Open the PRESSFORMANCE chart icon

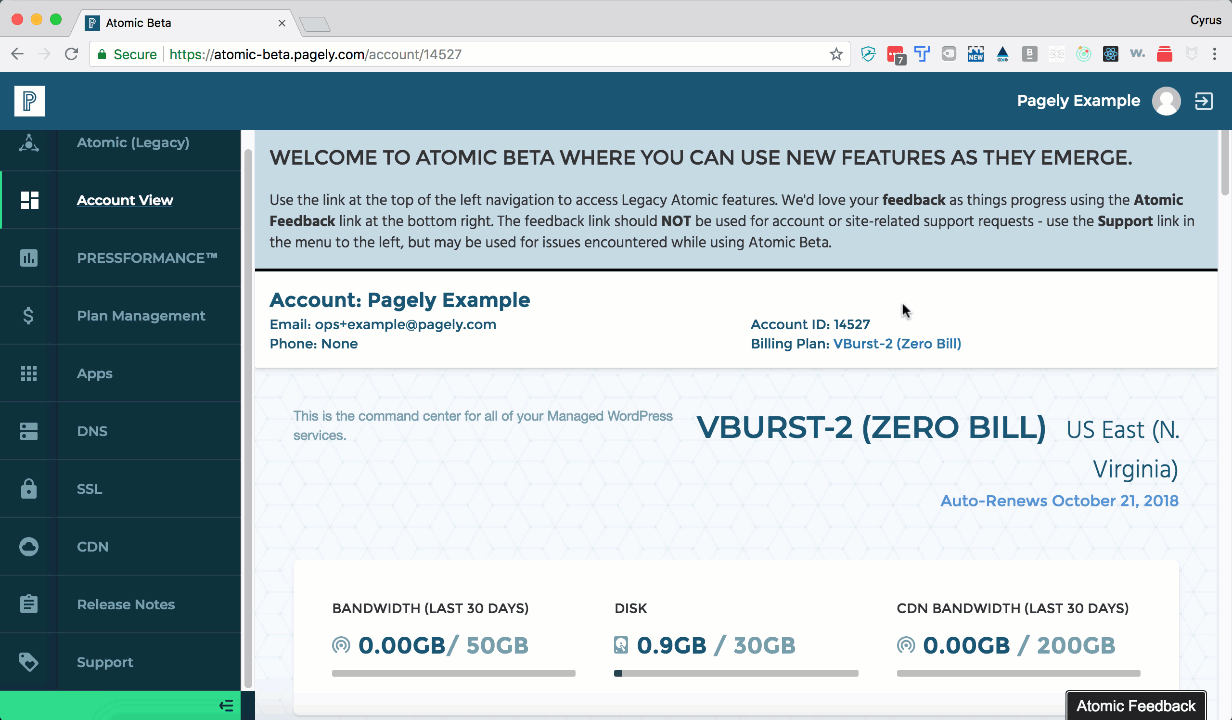pos(29,258)
